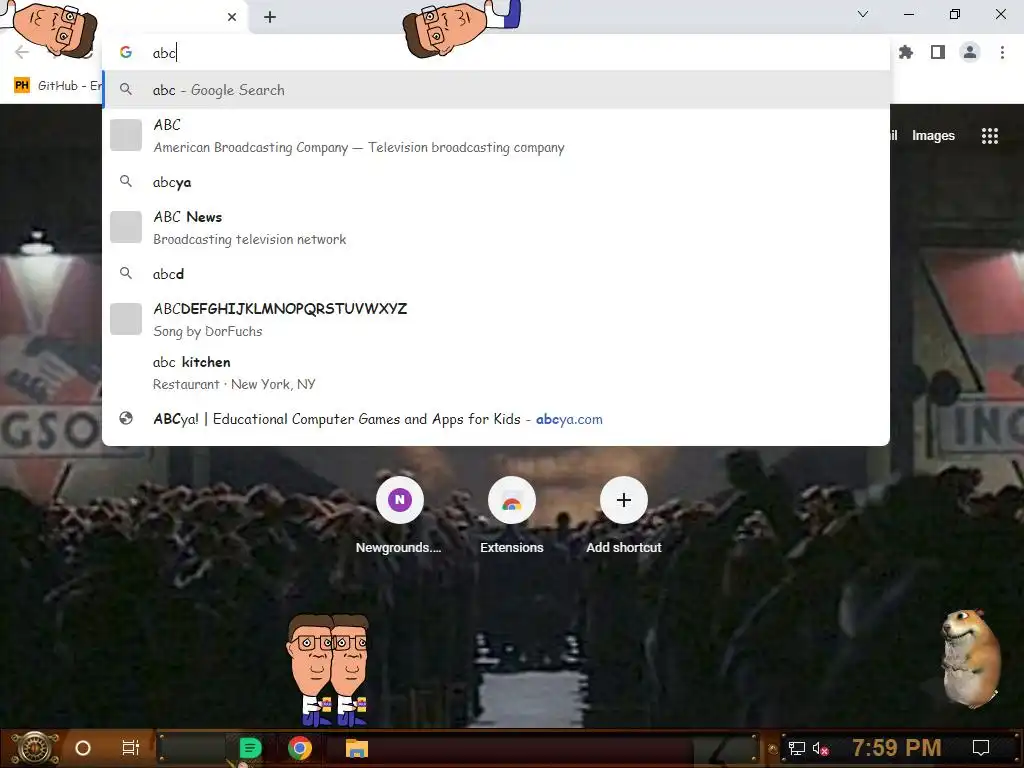Click the 7:59 PM clock
1024x768 pixels.
pyautogui.click(x=897, y=748)
